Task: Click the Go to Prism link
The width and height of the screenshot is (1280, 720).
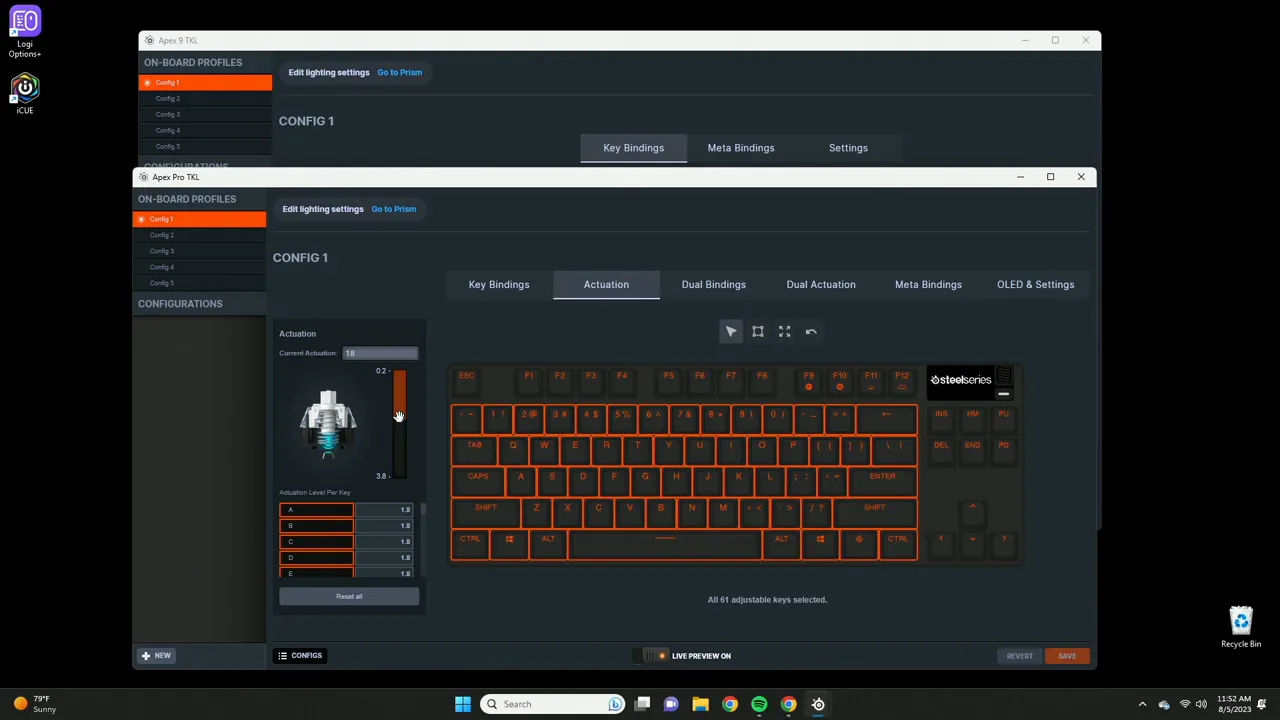Action: [x=393, y=208]
